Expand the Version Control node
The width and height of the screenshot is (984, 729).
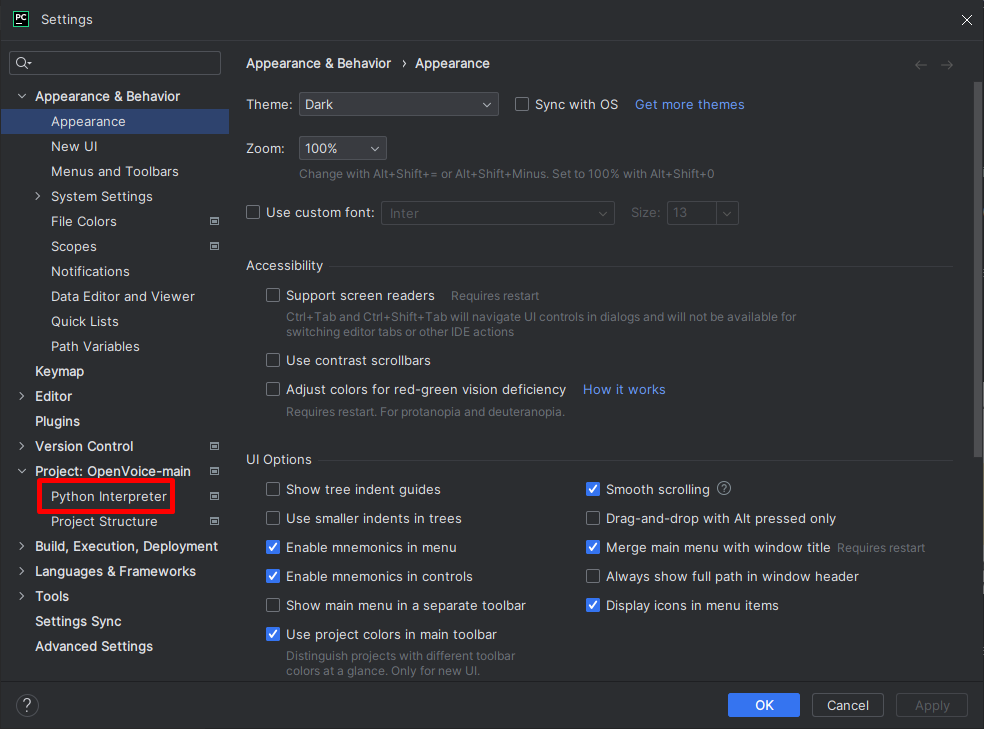pos(22,446)
